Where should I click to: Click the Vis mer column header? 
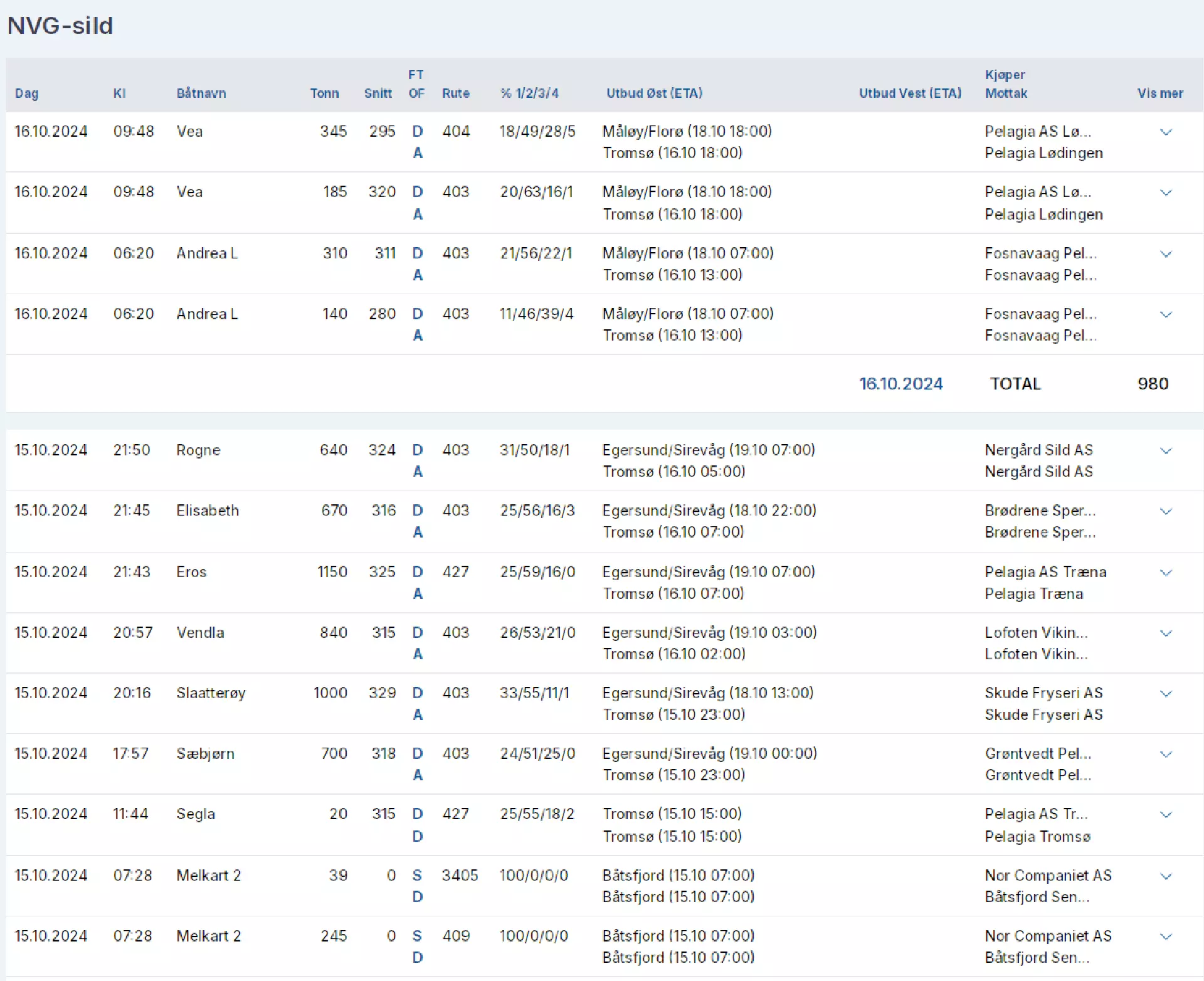click(1160, 93)
